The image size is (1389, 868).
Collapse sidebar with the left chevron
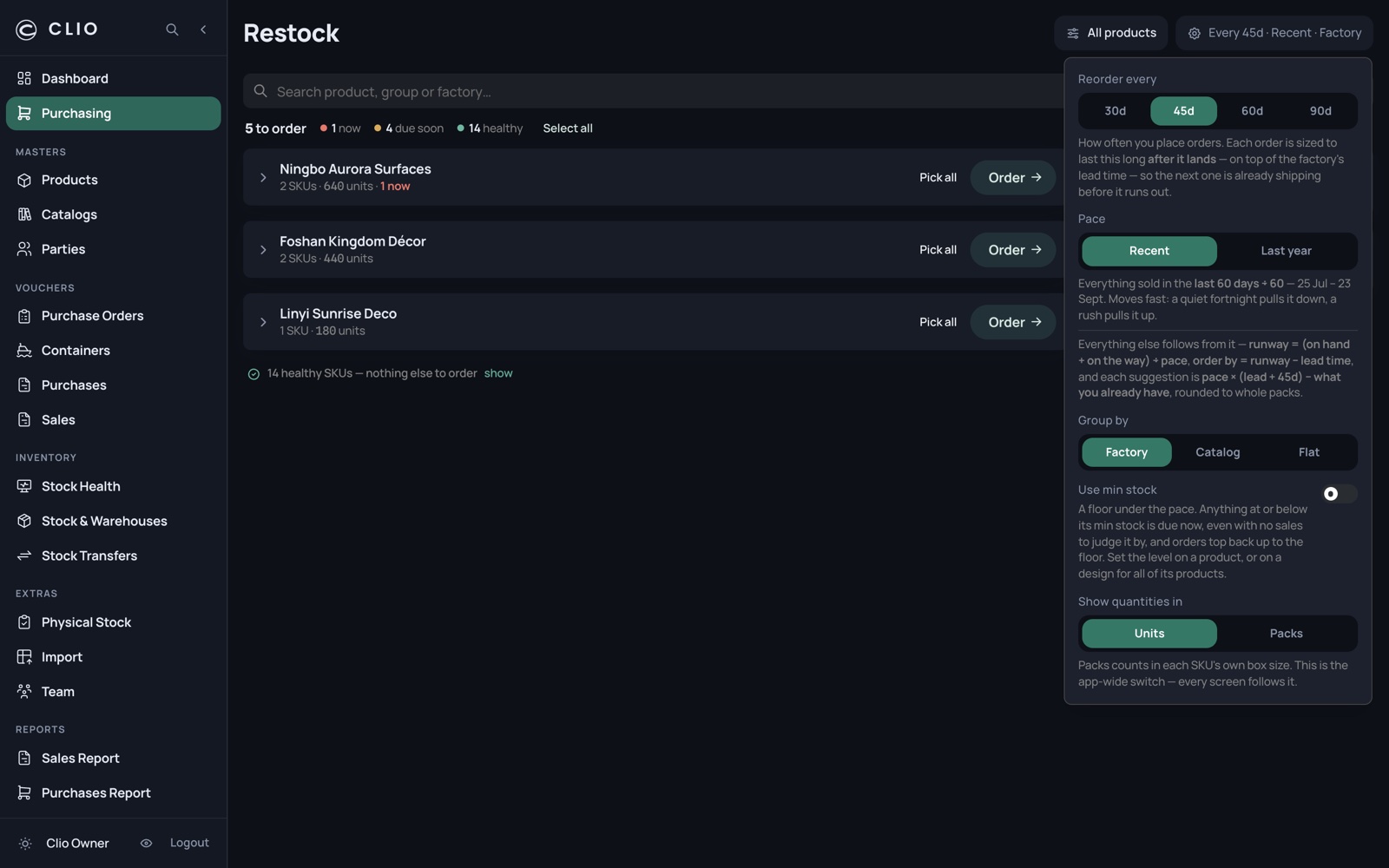[x=203, y=30]
